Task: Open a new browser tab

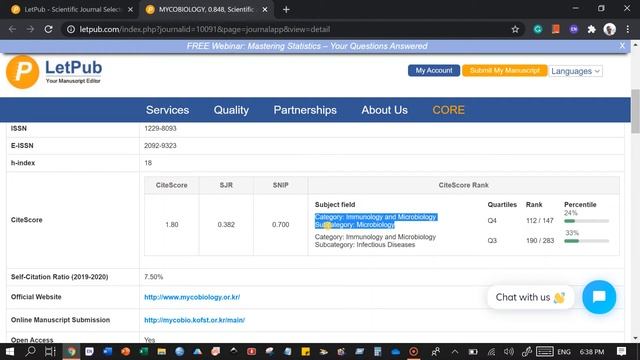Action: tap(286, 9)
